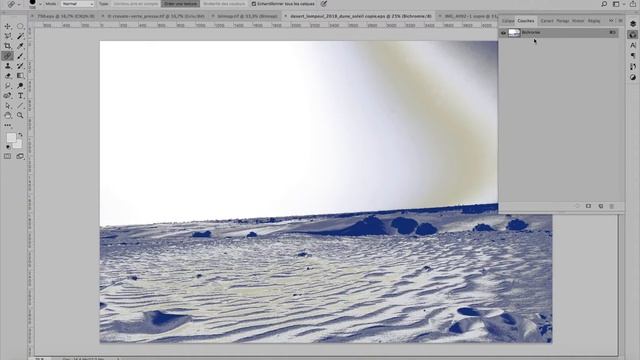Select the Line tool
The image size is (640, 360).
pos(20,105)
